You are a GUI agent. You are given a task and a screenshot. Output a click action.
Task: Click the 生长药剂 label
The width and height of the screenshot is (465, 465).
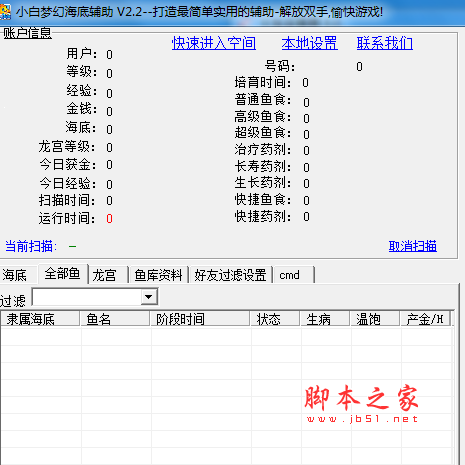(263, 183)
